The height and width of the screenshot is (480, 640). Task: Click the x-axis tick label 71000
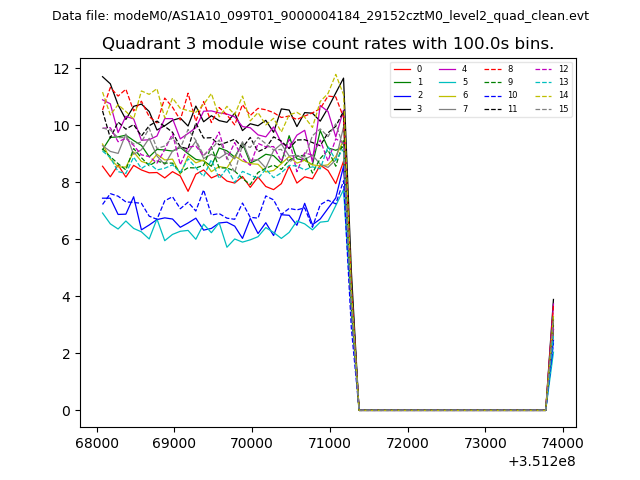[329, 442]
